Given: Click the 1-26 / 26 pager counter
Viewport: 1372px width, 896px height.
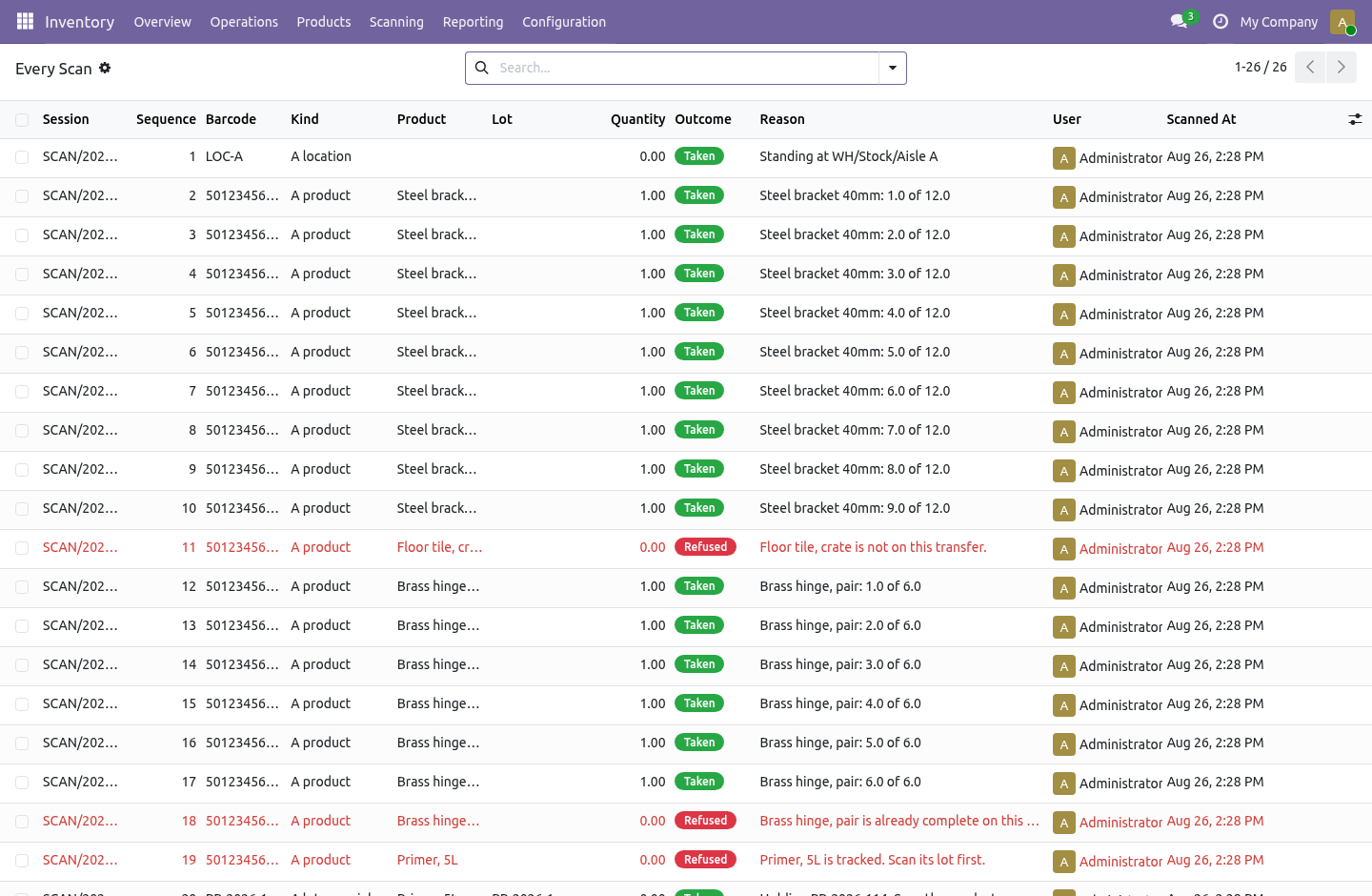Looking at the screenshot, I should click(x=1261, y=67).
